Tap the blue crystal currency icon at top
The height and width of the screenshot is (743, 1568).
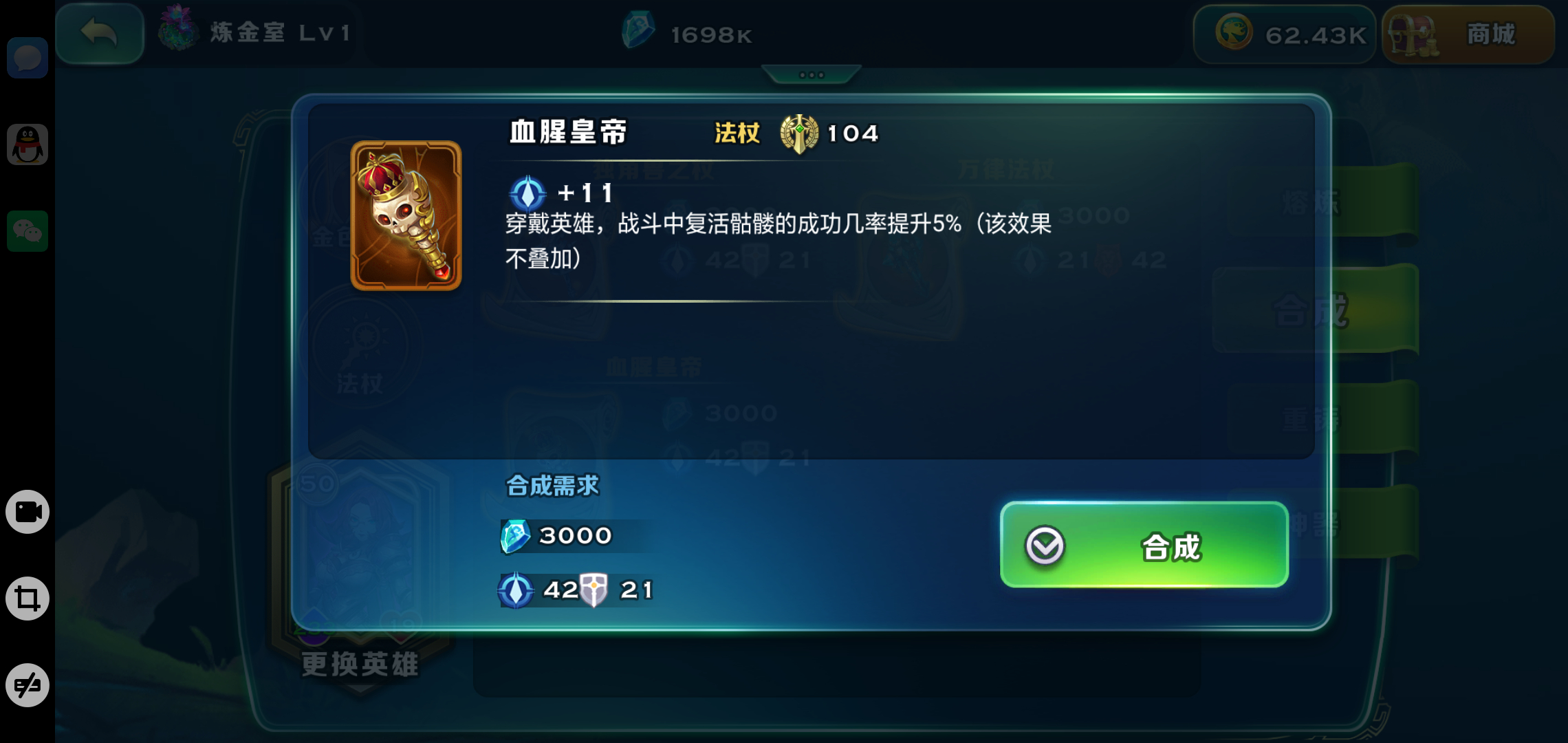638,32
